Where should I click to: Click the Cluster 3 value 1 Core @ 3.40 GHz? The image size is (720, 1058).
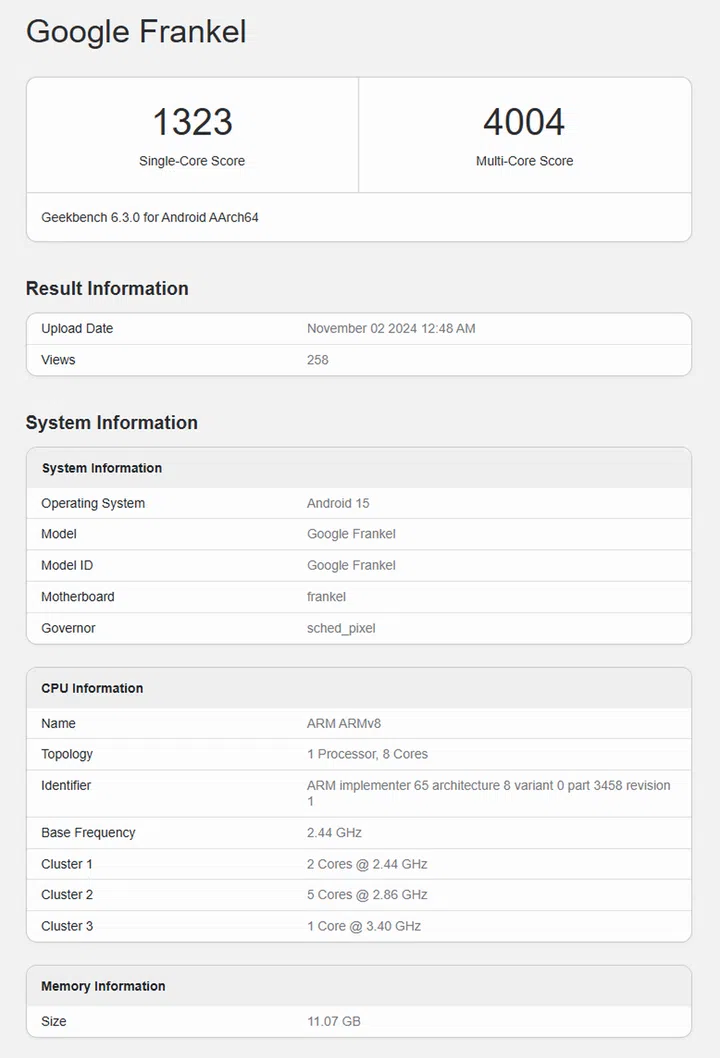364,926
